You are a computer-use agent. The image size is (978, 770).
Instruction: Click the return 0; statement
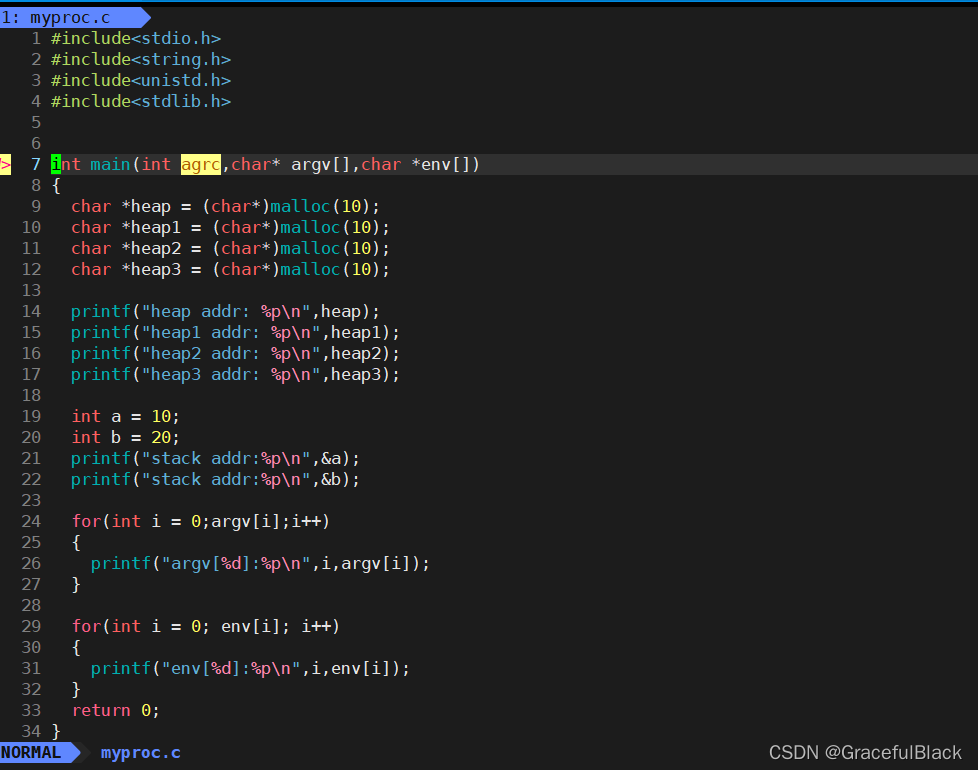tap(115, 711)
